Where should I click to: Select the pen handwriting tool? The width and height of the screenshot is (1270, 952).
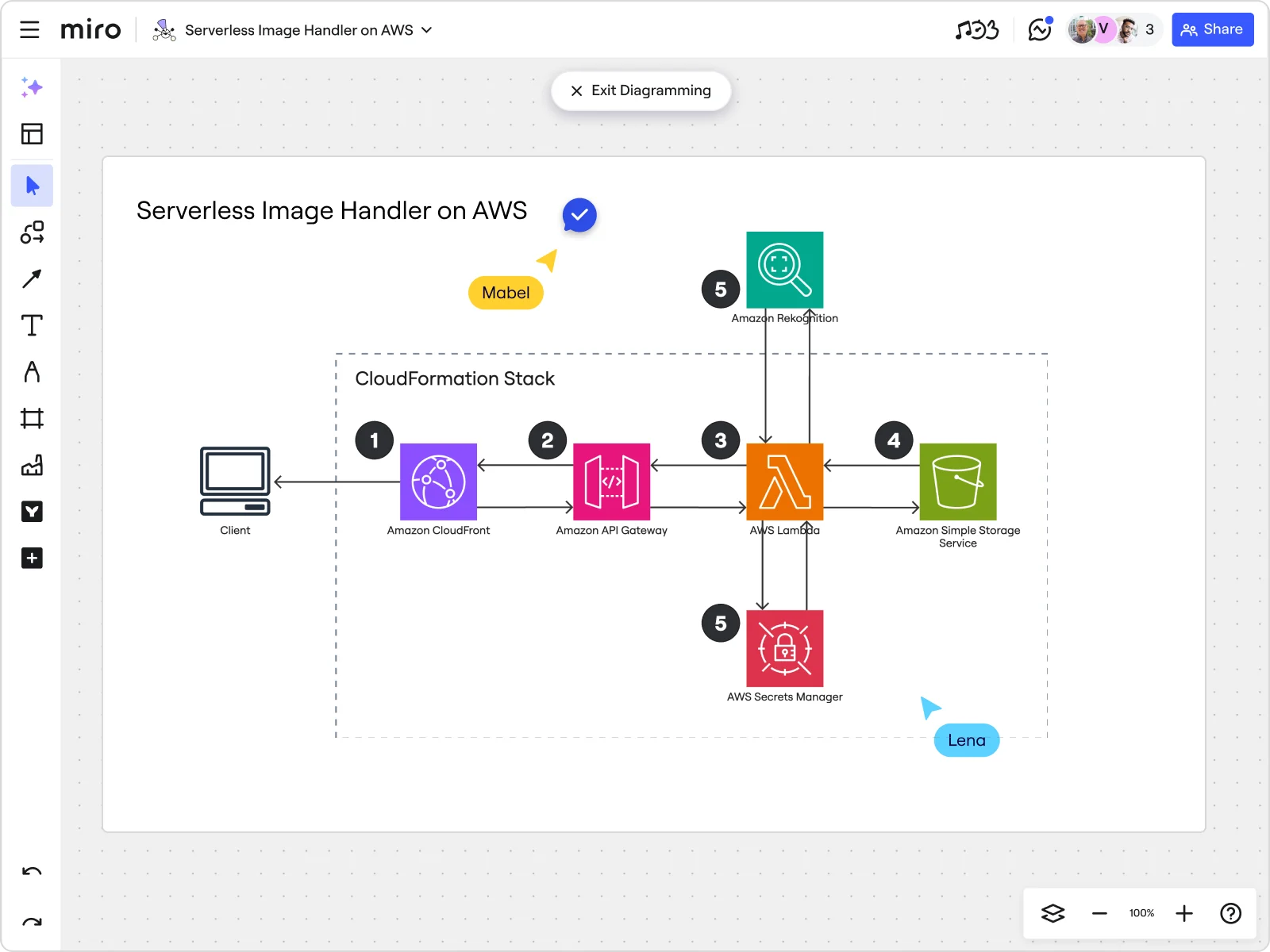[x=32, y=371]
